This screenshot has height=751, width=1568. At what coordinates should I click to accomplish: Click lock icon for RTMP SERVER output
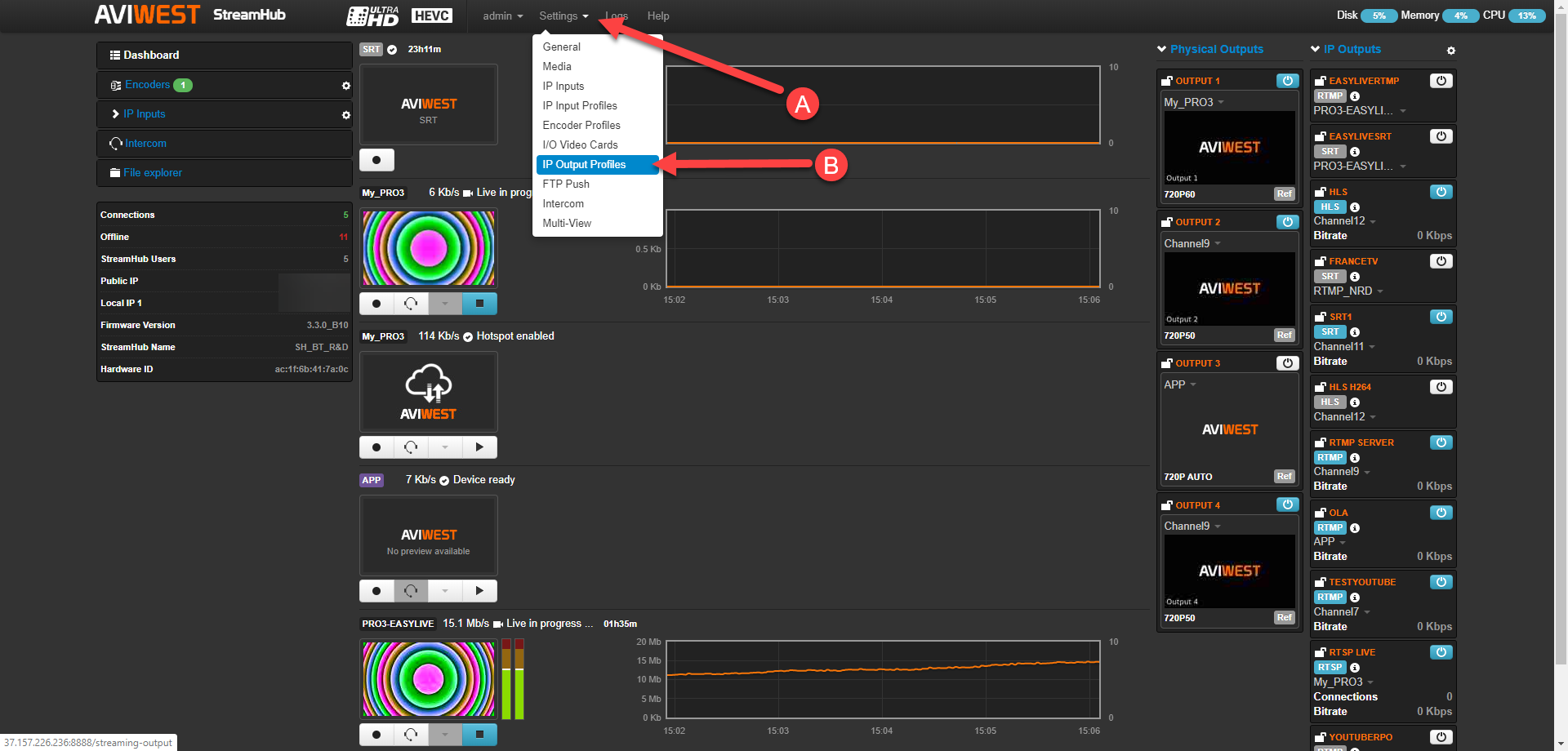(x=1320, y=442)
